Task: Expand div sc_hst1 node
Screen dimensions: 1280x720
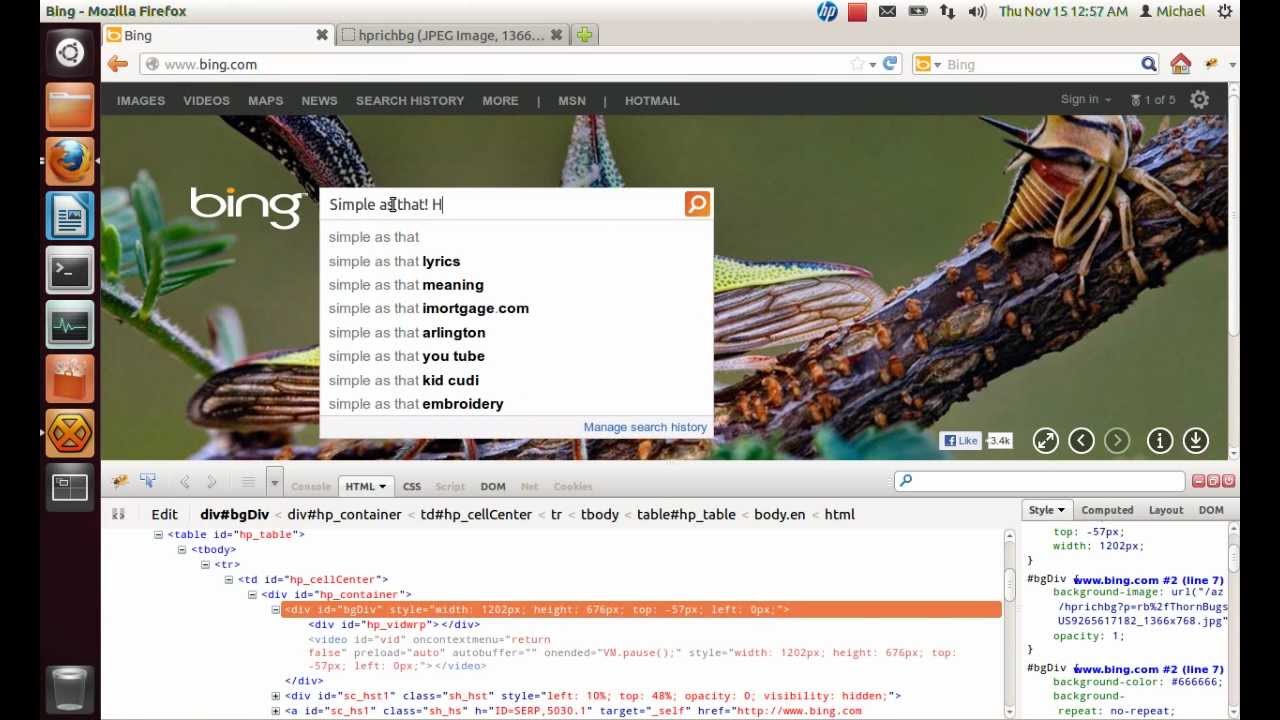Action: 276,695
